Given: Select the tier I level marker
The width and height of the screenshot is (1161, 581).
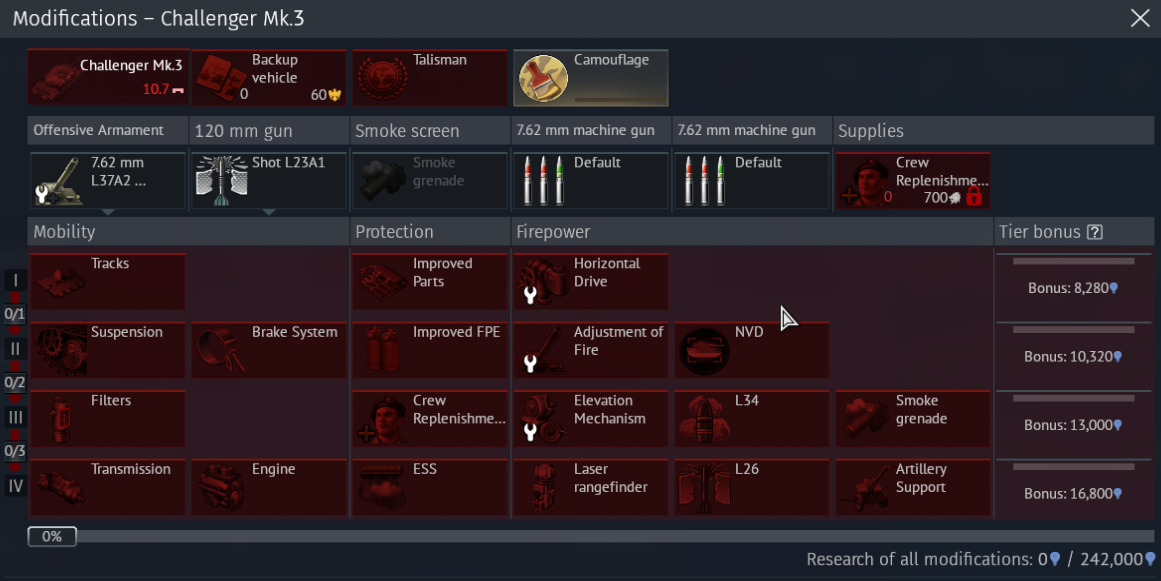Looking at the screenshot, I should (15, 281).
